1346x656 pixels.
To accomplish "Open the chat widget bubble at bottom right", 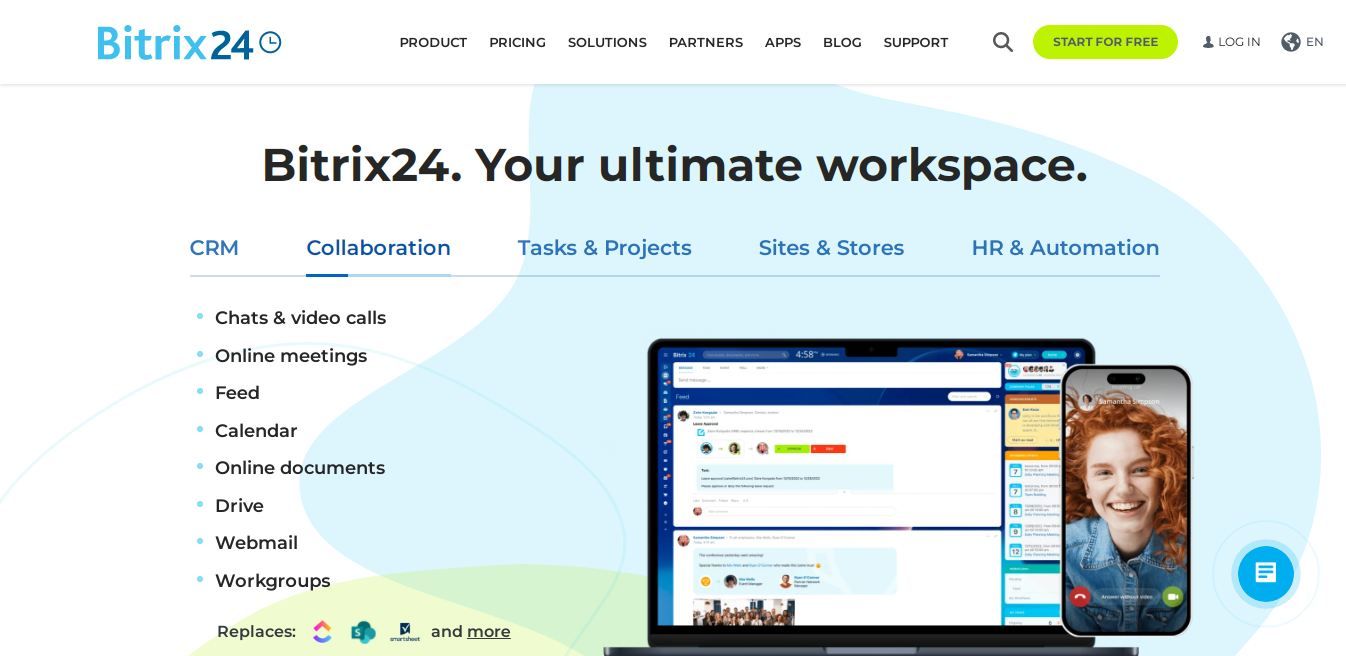I will pos(1265,573).
